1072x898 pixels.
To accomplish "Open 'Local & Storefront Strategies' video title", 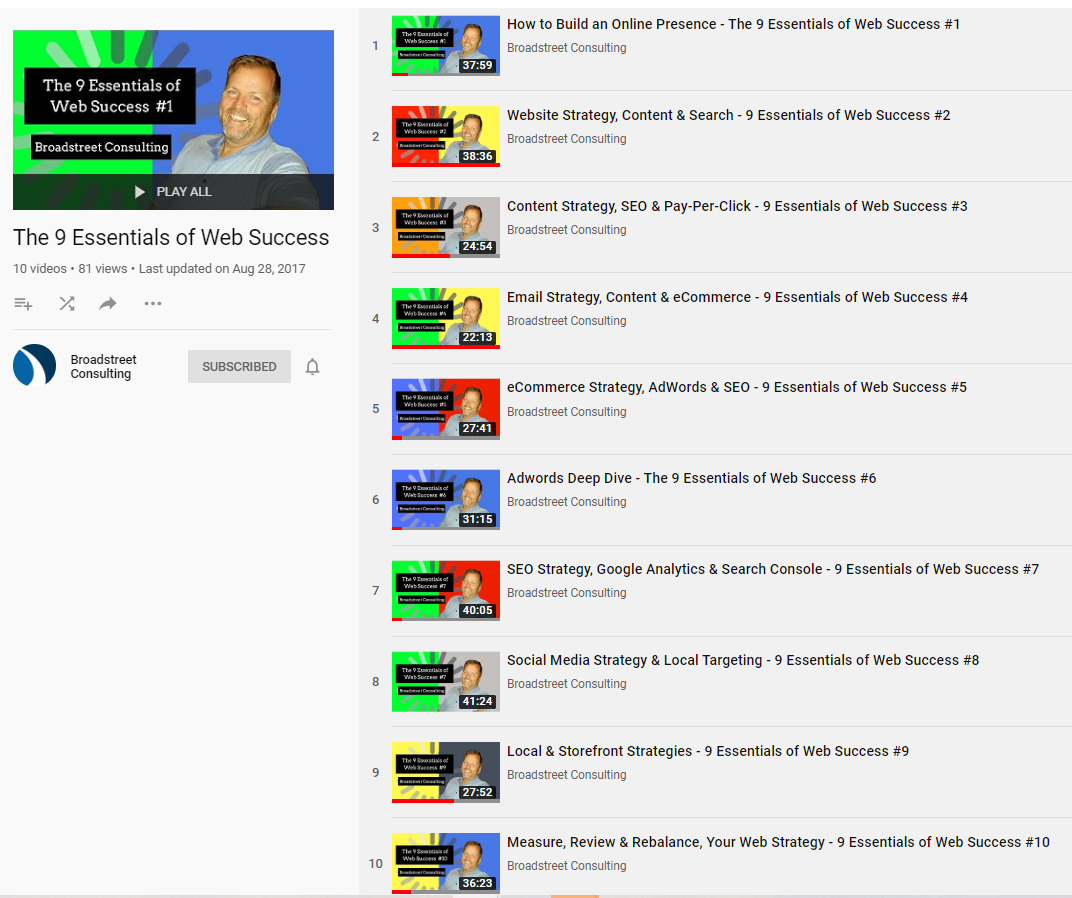I will click(x=708, y=752).
